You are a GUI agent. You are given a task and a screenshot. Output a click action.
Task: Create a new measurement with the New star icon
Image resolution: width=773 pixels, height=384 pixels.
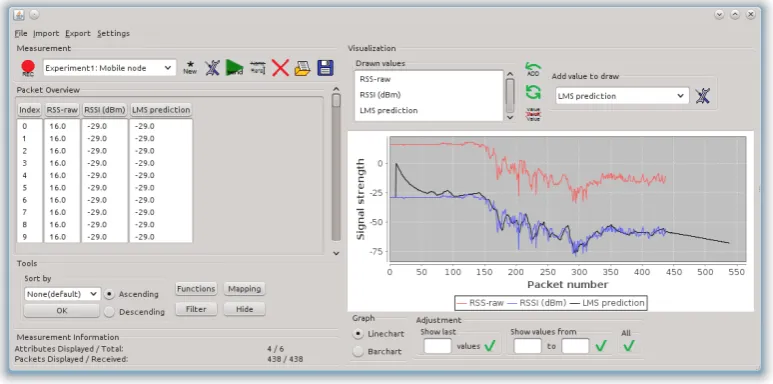190,68
